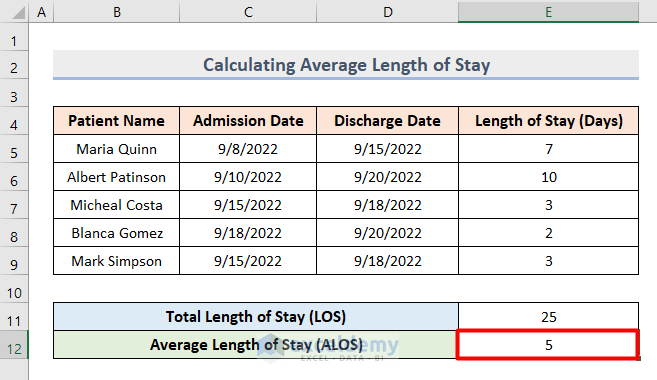Select the Micheal Costa cell

coord(116,205)
